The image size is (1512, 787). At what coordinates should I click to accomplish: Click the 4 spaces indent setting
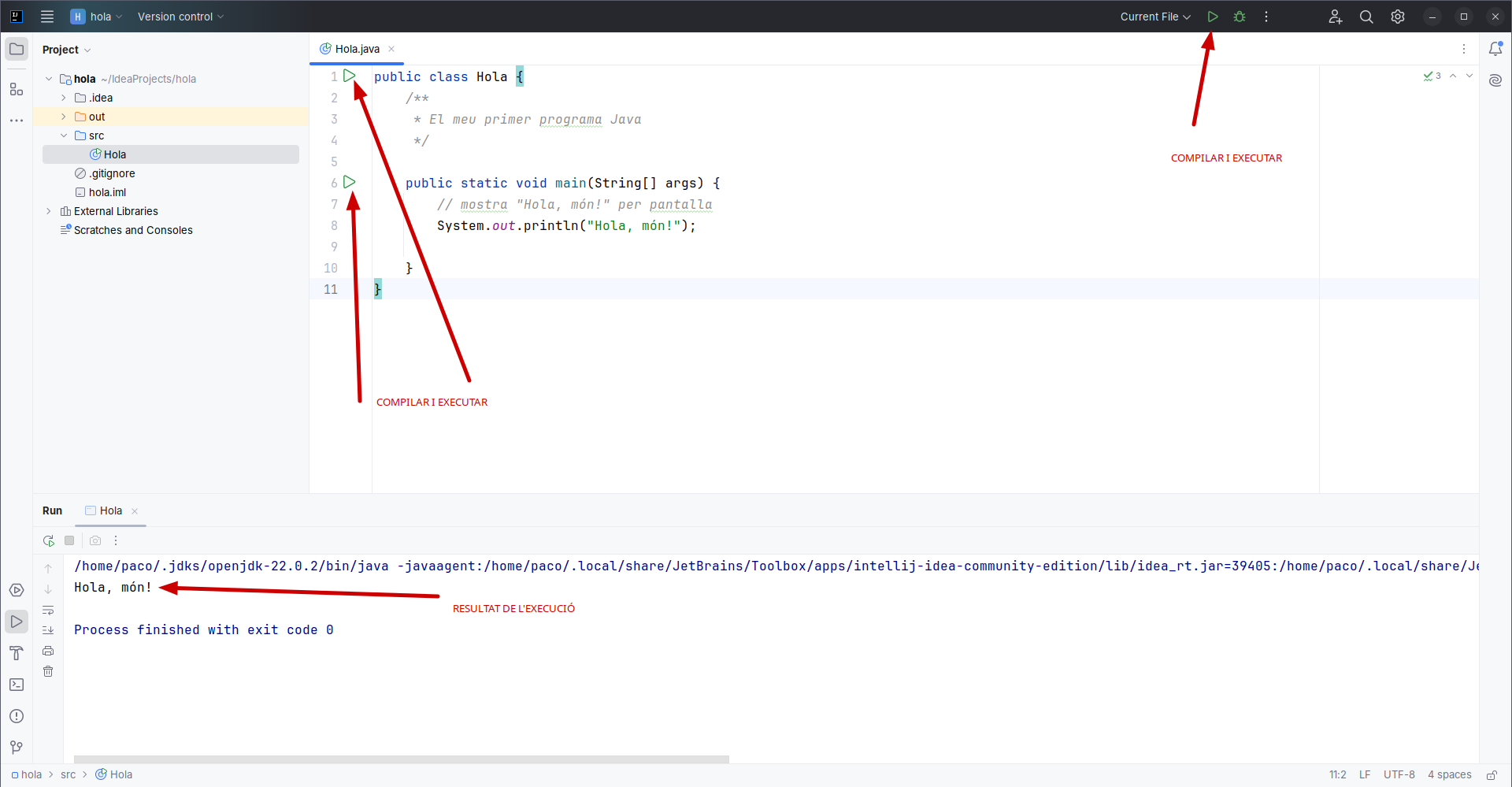pos(1449,774)
